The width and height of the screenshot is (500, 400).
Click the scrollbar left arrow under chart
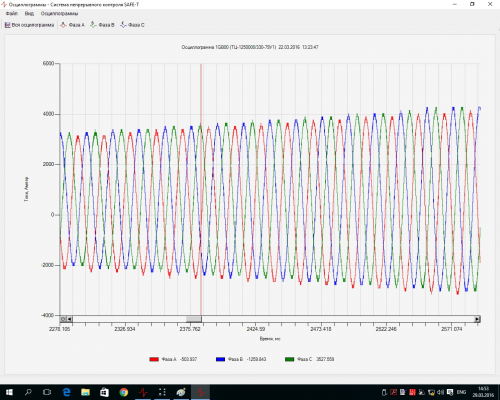(x=69, y=319)
